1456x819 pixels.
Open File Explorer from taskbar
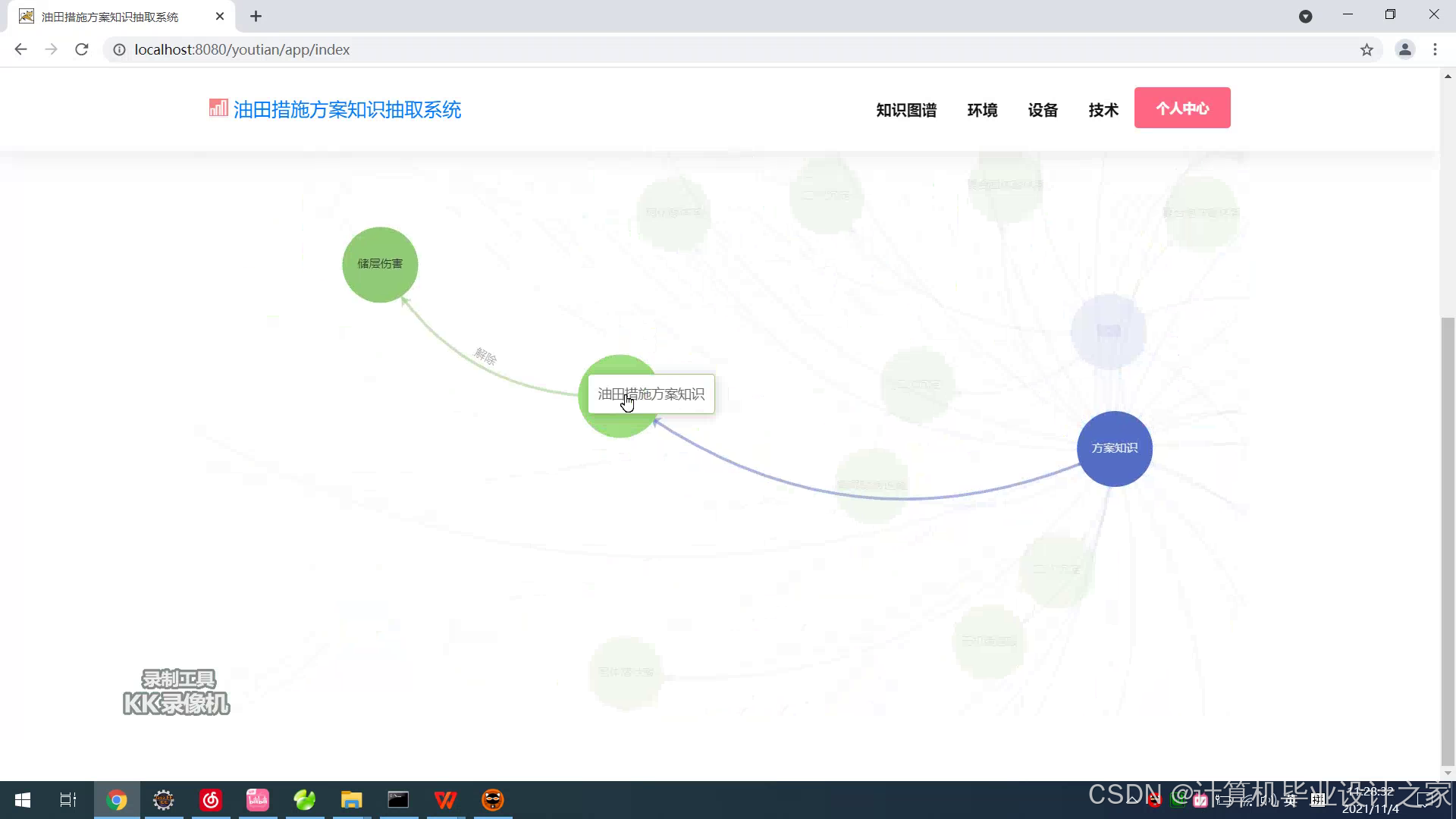351,800
